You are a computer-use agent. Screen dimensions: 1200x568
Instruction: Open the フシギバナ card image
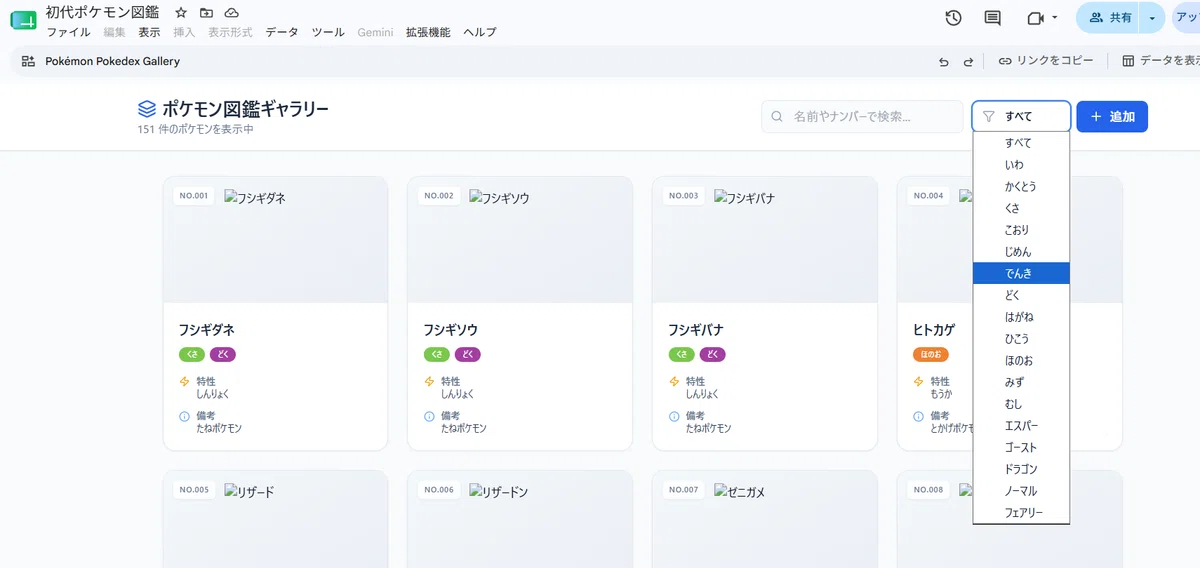[765, 240]
